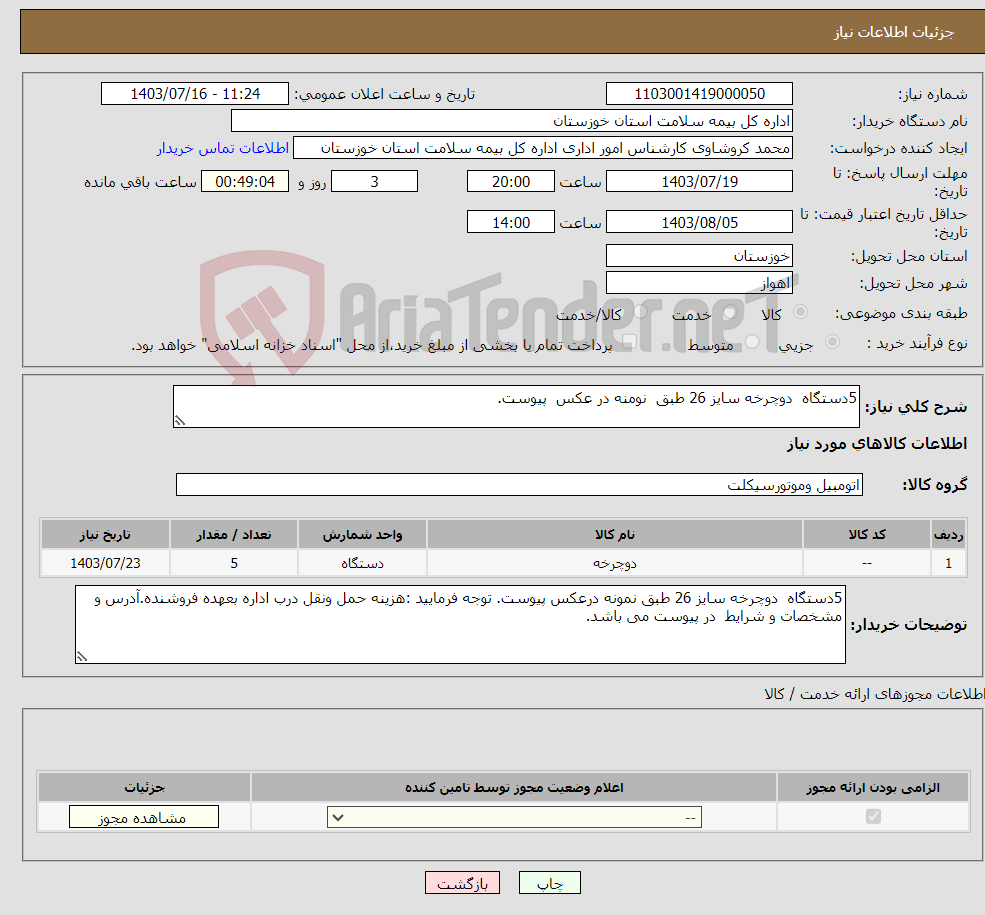The image size is (985, 915).
Task: Click the دوچرخه item name cell
Action: [615, 563]
